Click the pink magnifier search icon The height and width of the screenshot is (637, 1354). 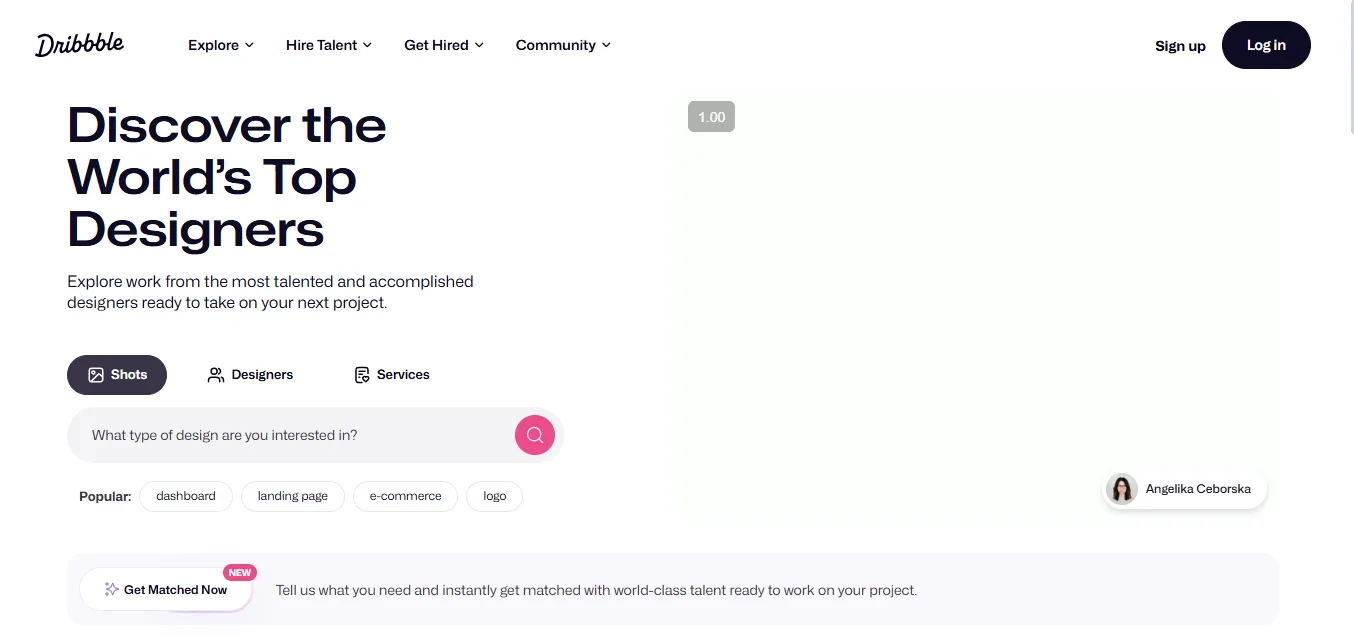pyautogui.click(x=535, y=435)
